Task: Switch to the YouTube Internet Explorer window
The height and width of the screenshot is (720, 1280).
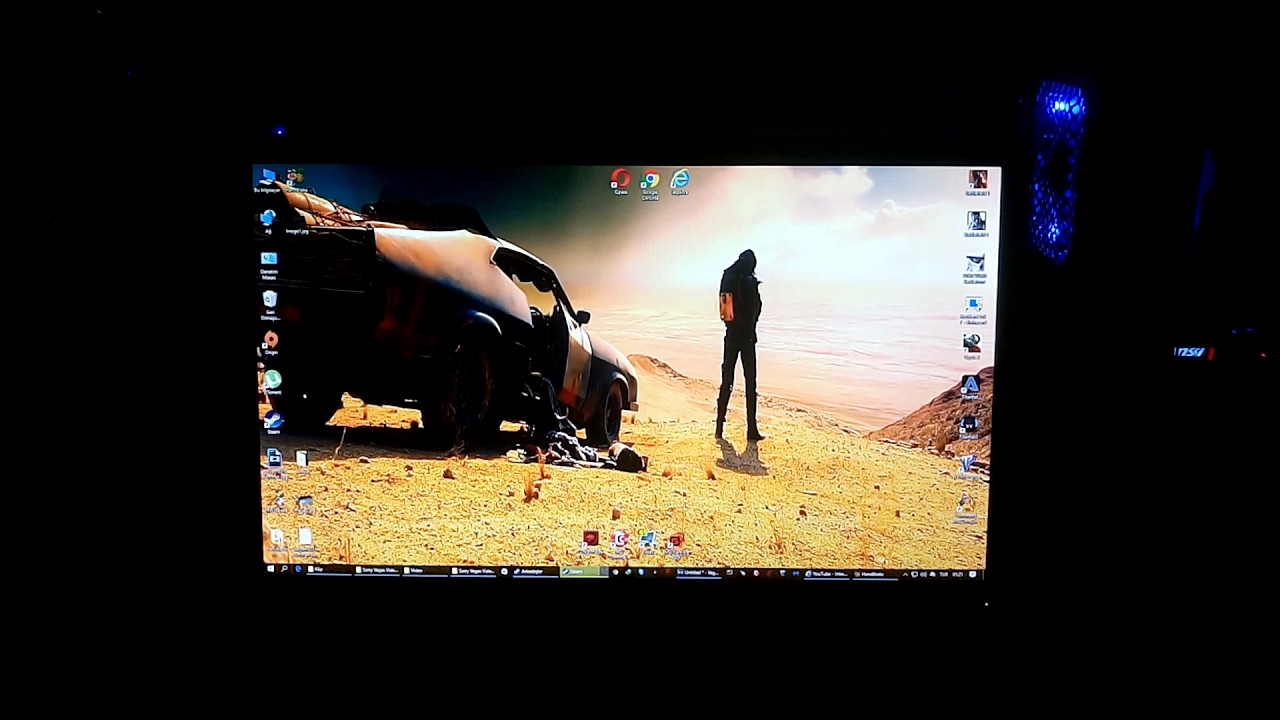Action: 827,574
